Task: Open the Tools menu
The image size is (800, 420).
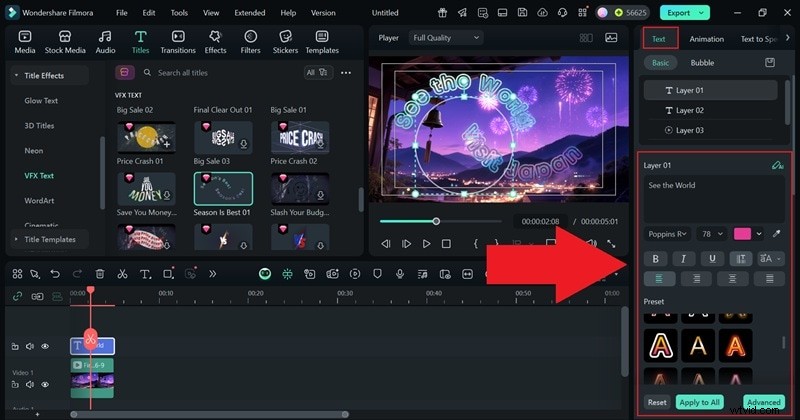Action: [179, 13]
